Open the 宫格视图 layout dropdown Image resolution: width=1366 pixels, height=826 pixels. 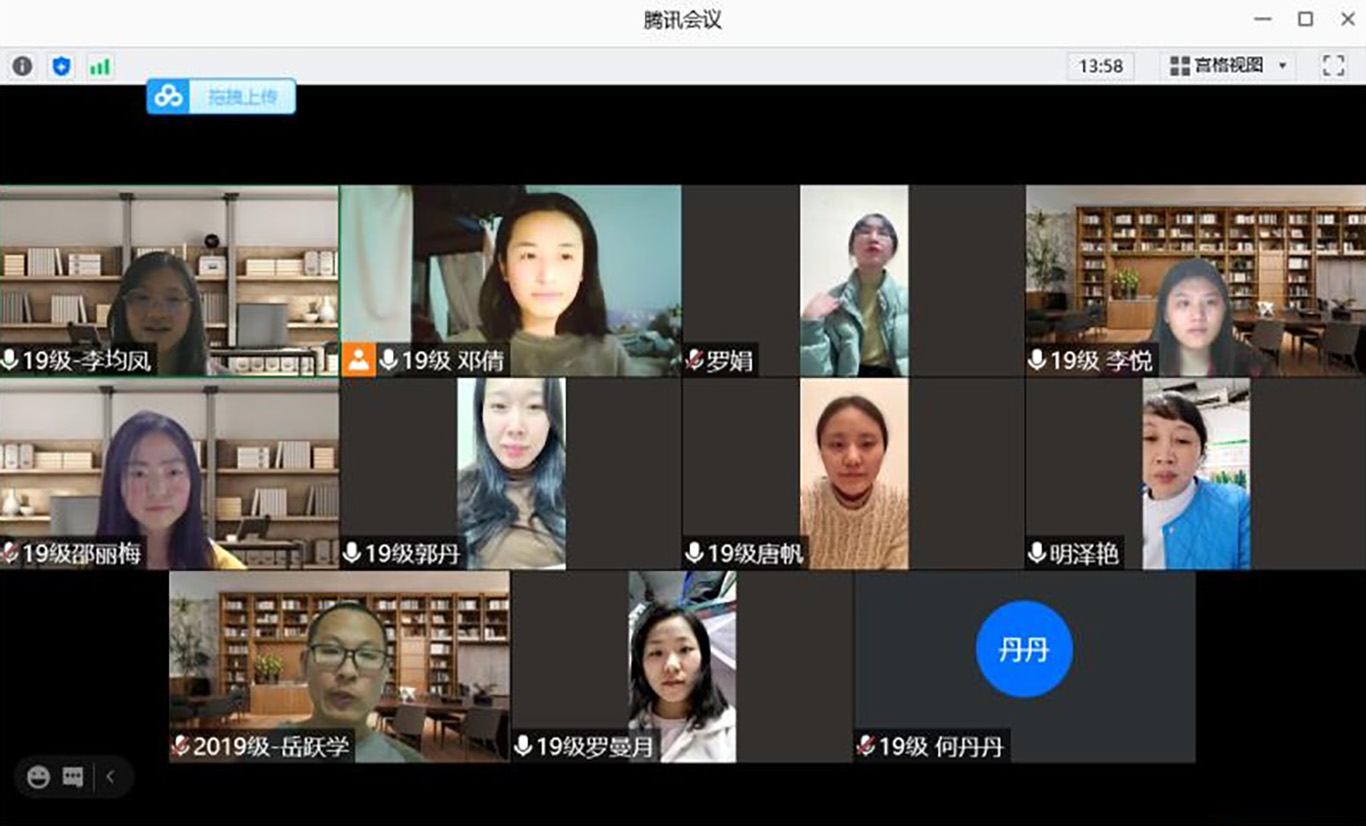(x=1228, y=66)
